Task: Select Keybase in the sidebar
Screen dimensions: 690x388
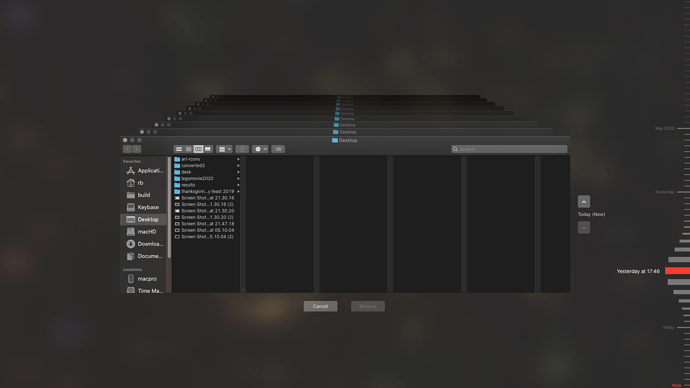Action: (143, 207)
